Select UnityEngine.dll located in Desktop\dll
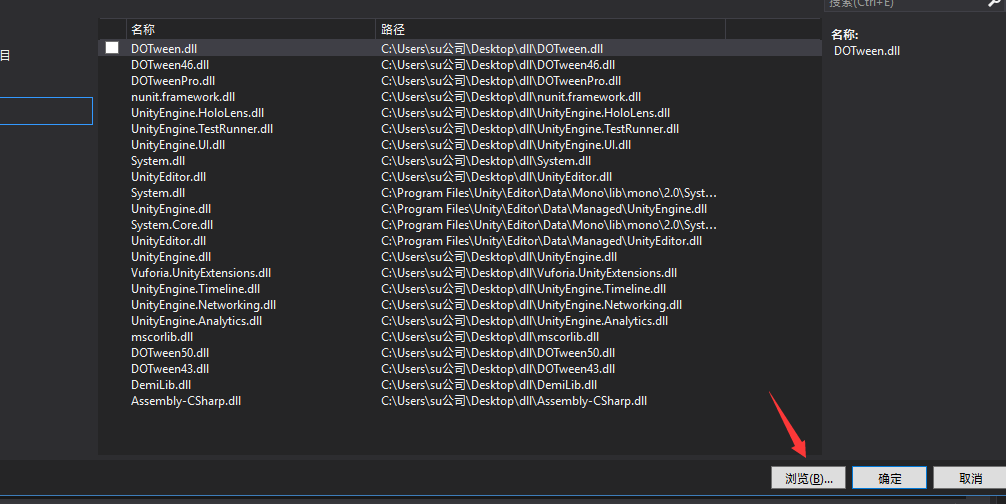1006x504 pixels. 460,257
